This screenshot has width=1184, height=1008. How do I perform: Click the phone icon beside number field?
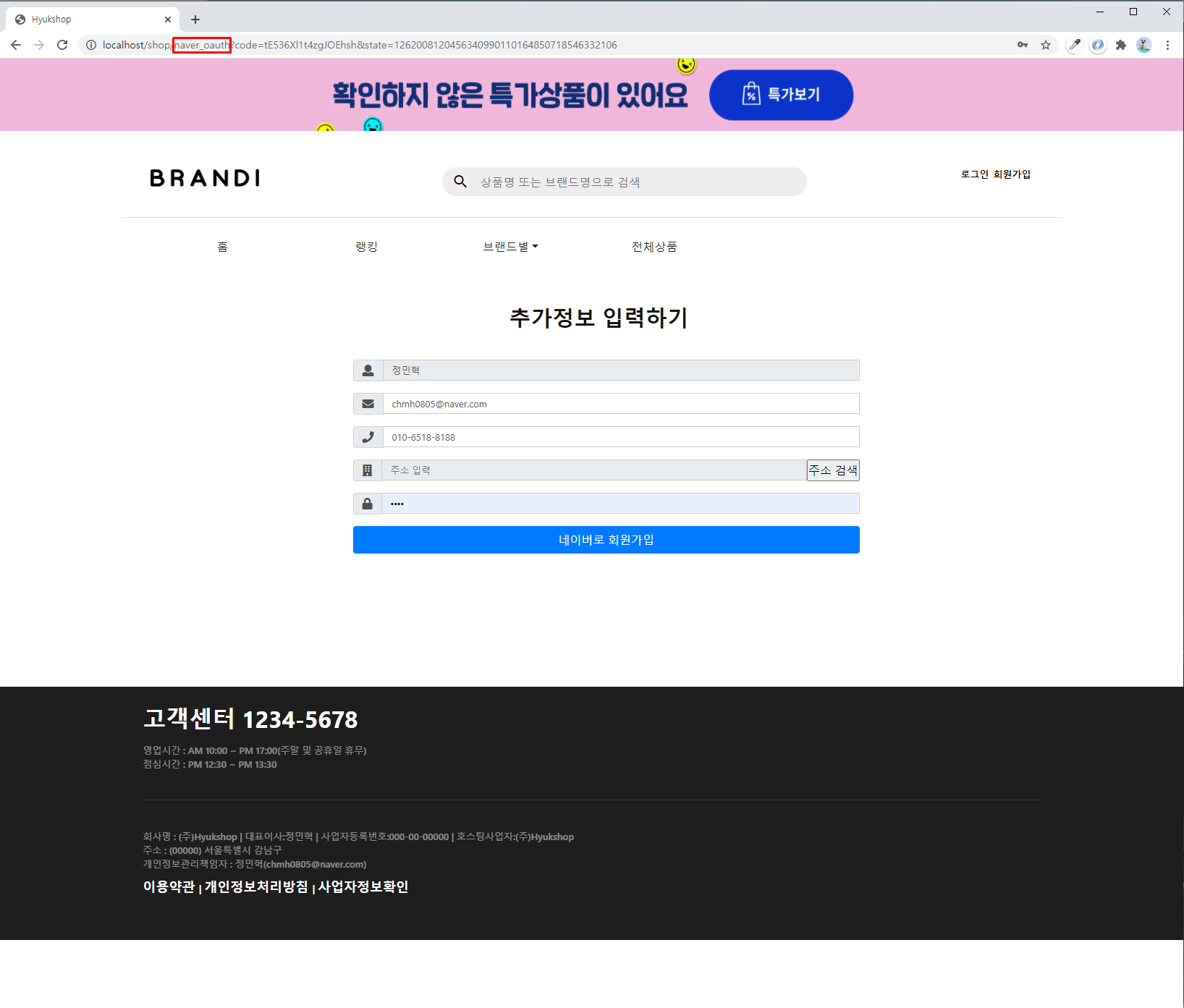pyautogui.click(x=368, y=437)
